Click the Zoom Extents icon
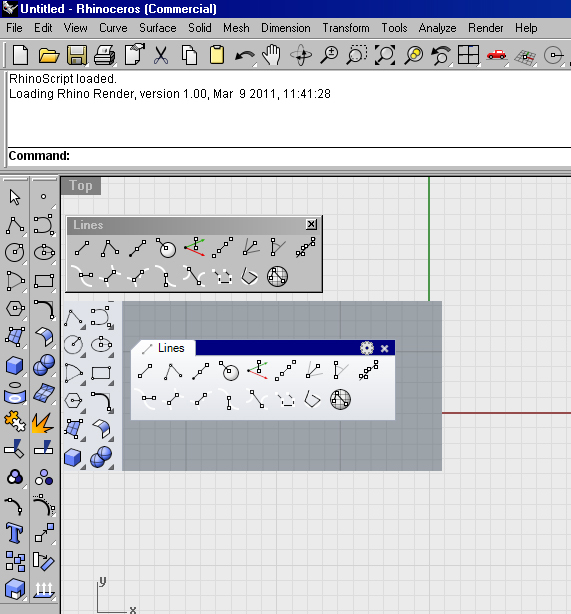This screenshot has width=571, height=614. (x=385, y=55)
